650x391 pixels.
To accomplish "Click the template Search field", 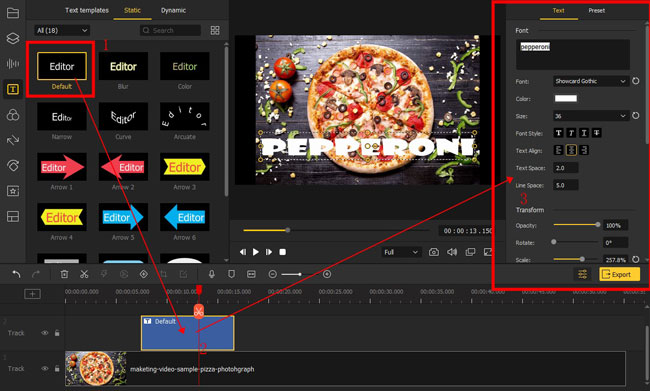I will (170, 30).
